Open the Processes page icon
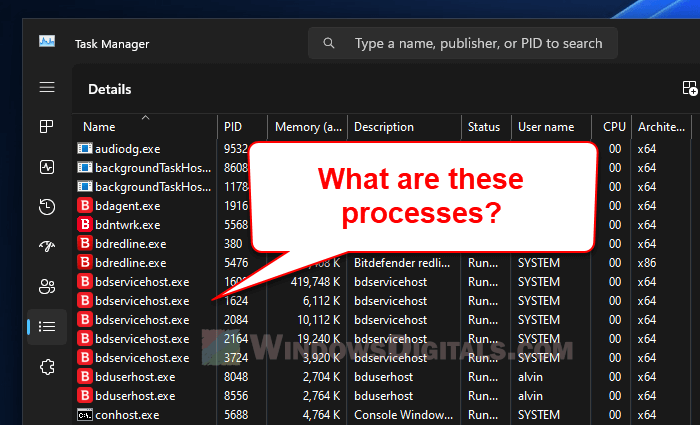 coord(47,127)
